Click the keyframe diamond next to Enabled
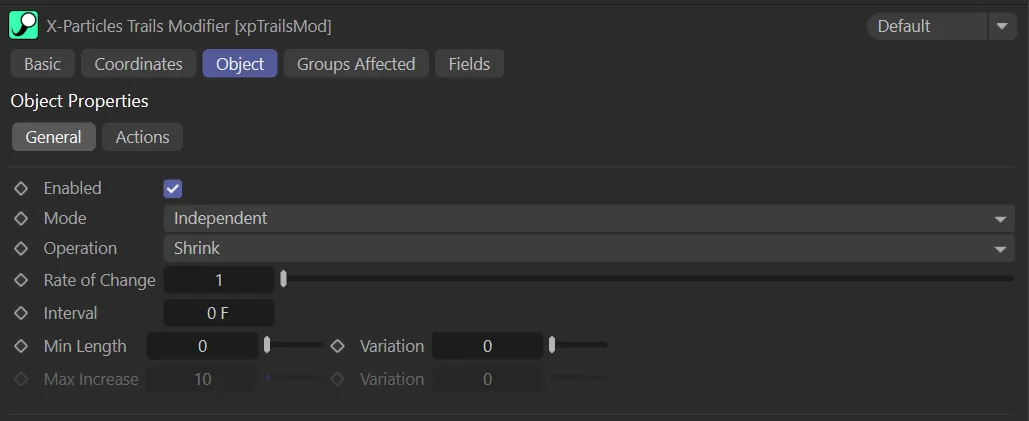The image size is (1029, 421). point(21,188)
